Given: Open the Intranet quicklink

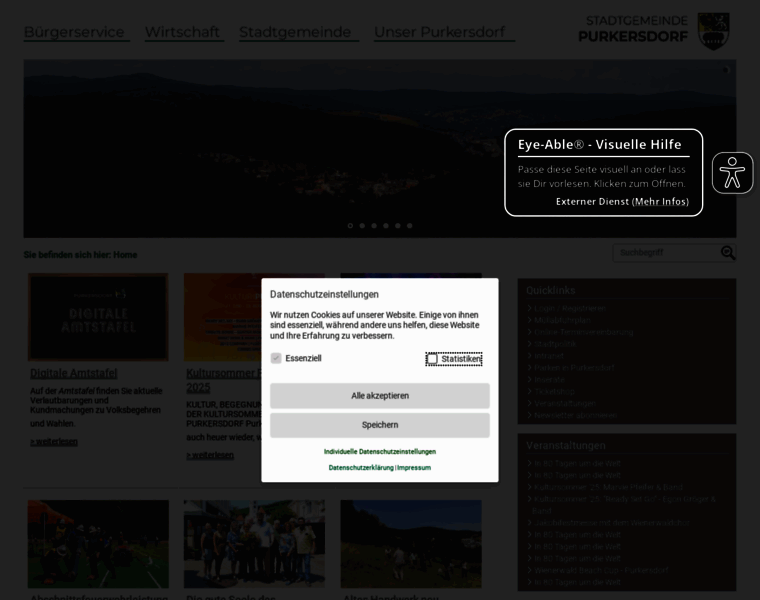Looking at the screenshot, I should (549, 356).
